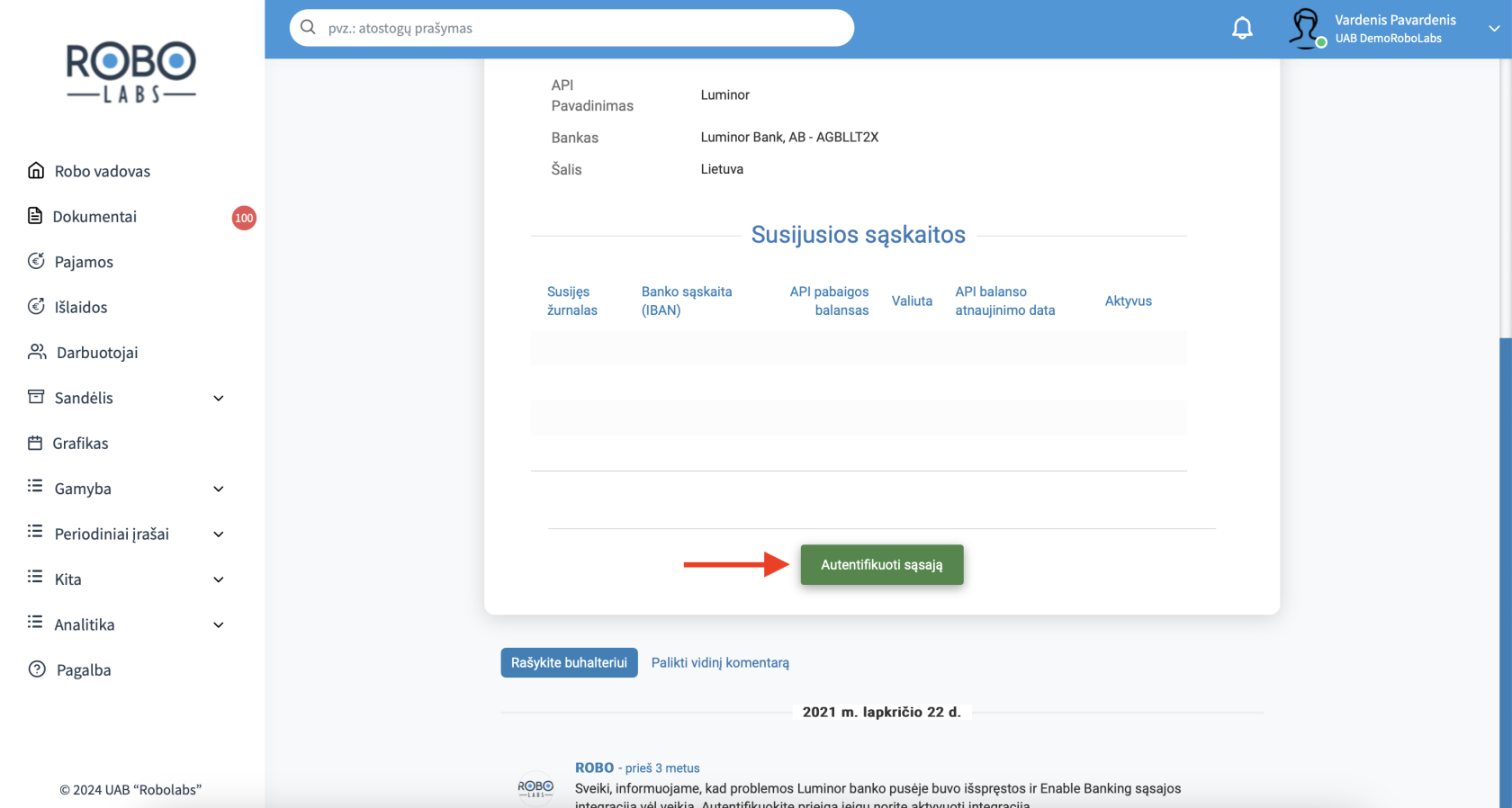Screen dimensions: 1512x808
Task: Click the Gamyba menu label
Action: (x=83, y=489)
